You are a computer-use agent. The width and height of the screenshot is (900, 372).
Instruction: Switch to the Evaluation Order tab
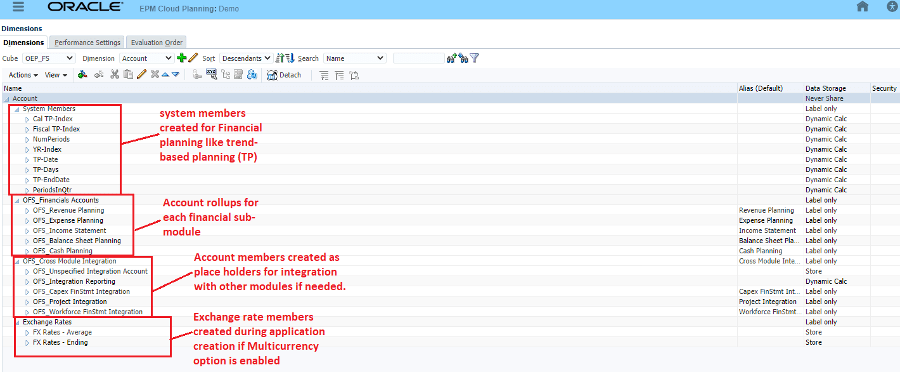[157, 42]
